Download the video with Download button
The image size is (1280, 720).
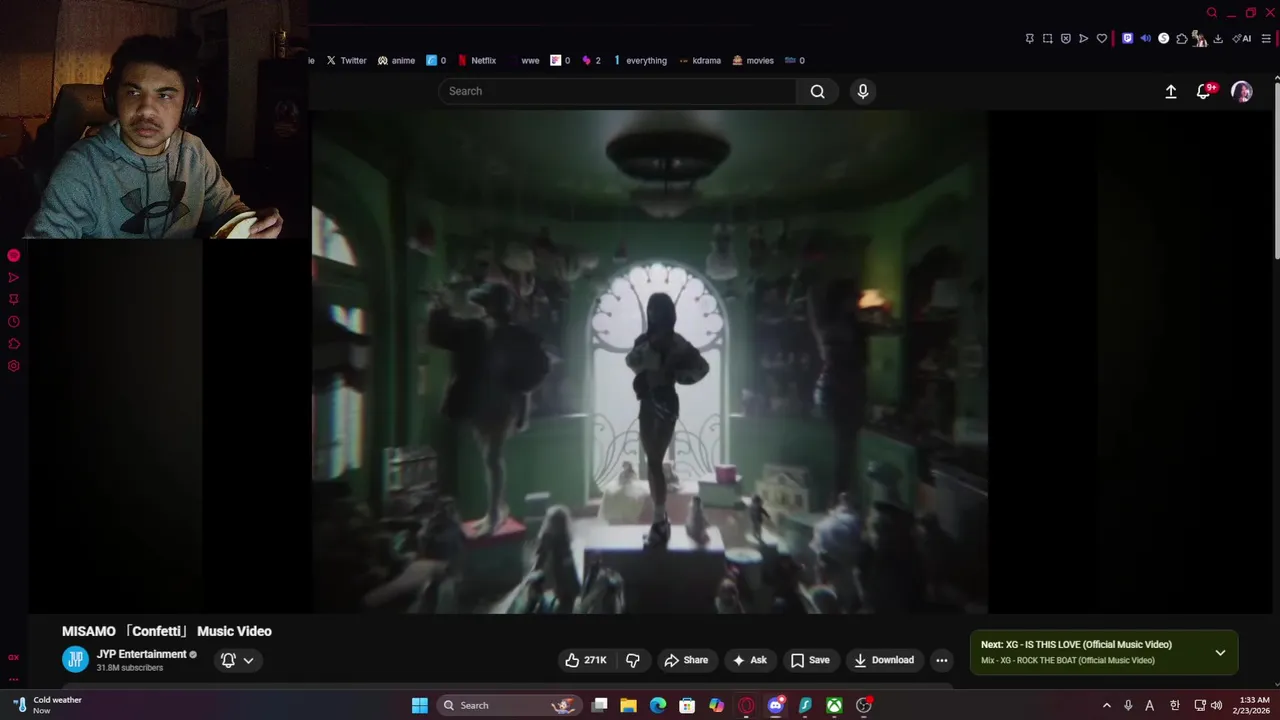click(x=884, y=660)
